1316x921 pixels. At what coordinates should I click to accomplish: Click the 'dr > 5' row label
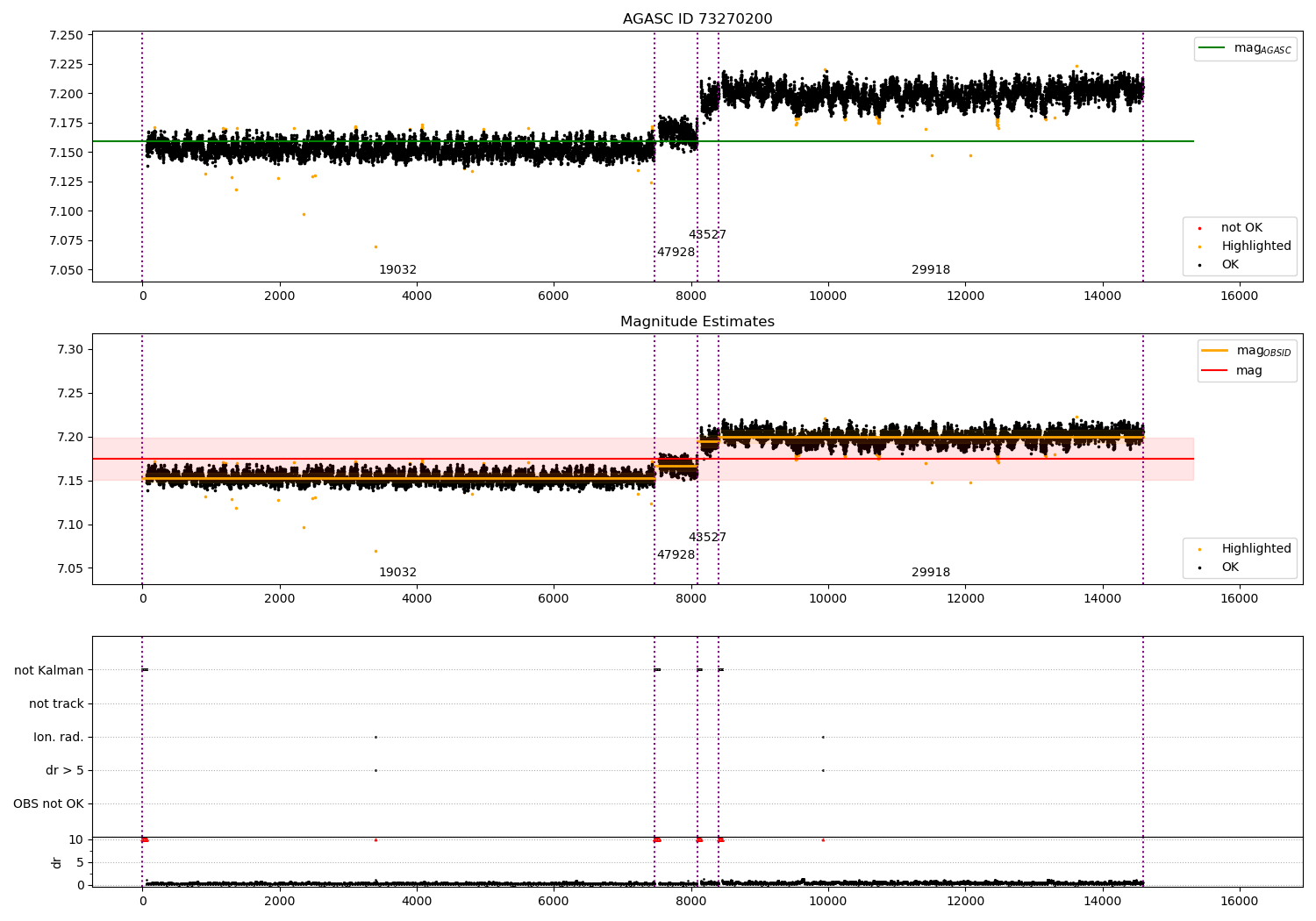coord(65,770)
